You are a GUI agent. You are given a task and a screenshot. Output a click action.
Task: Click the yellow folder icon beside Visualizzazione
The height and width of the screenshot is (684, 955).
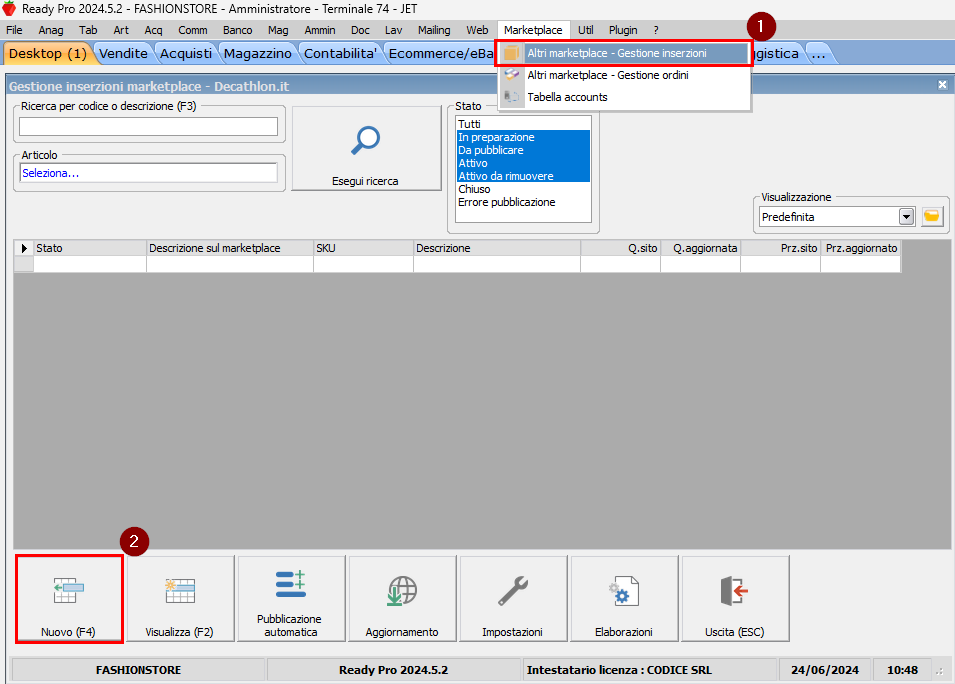pyautogui.click(x=931, y=216)
